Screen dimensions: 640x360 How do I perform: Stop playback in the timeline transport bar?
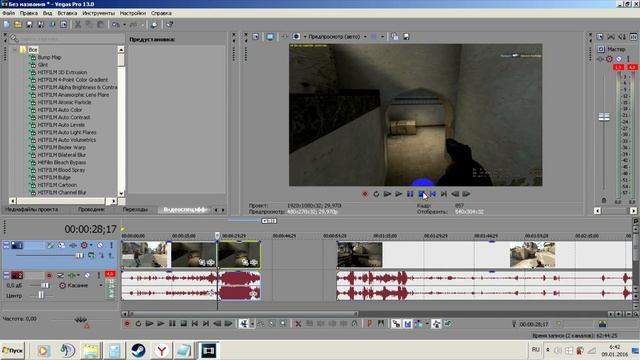(x=183, y=324)
